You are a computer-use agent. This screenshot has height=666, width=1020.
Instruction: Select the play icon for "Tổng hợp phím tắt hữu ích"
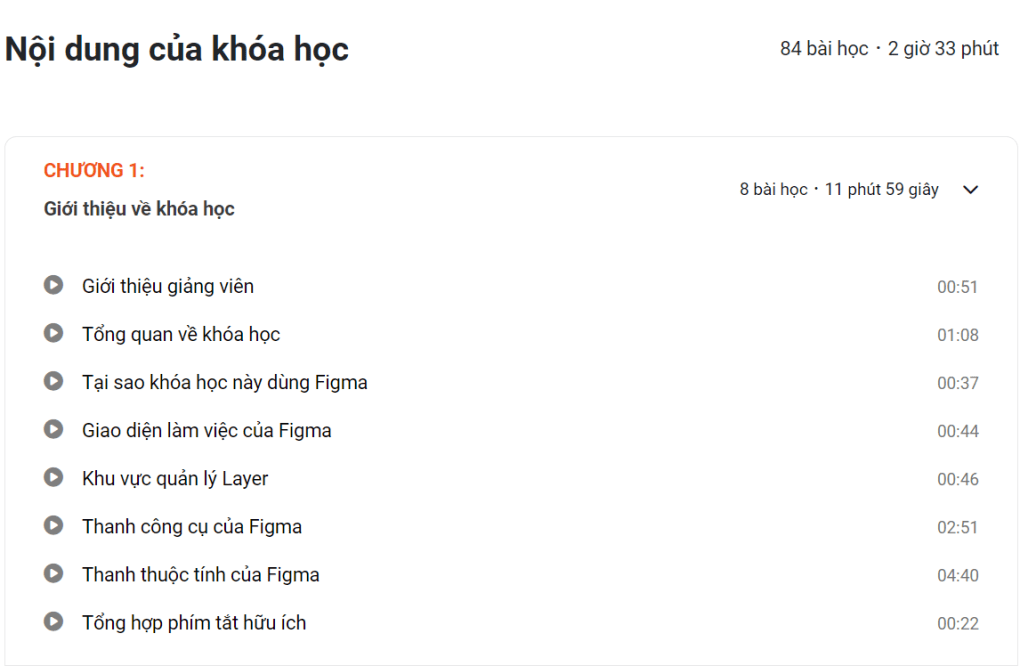(53, 622)
